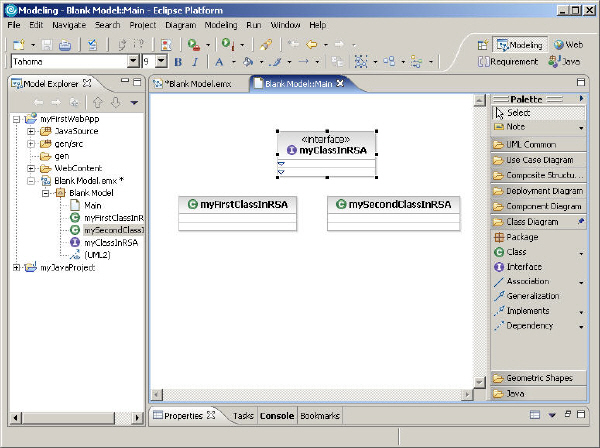Click the Save toolbar icon
This screenshot has height=448, width=600.
(47, 45)
